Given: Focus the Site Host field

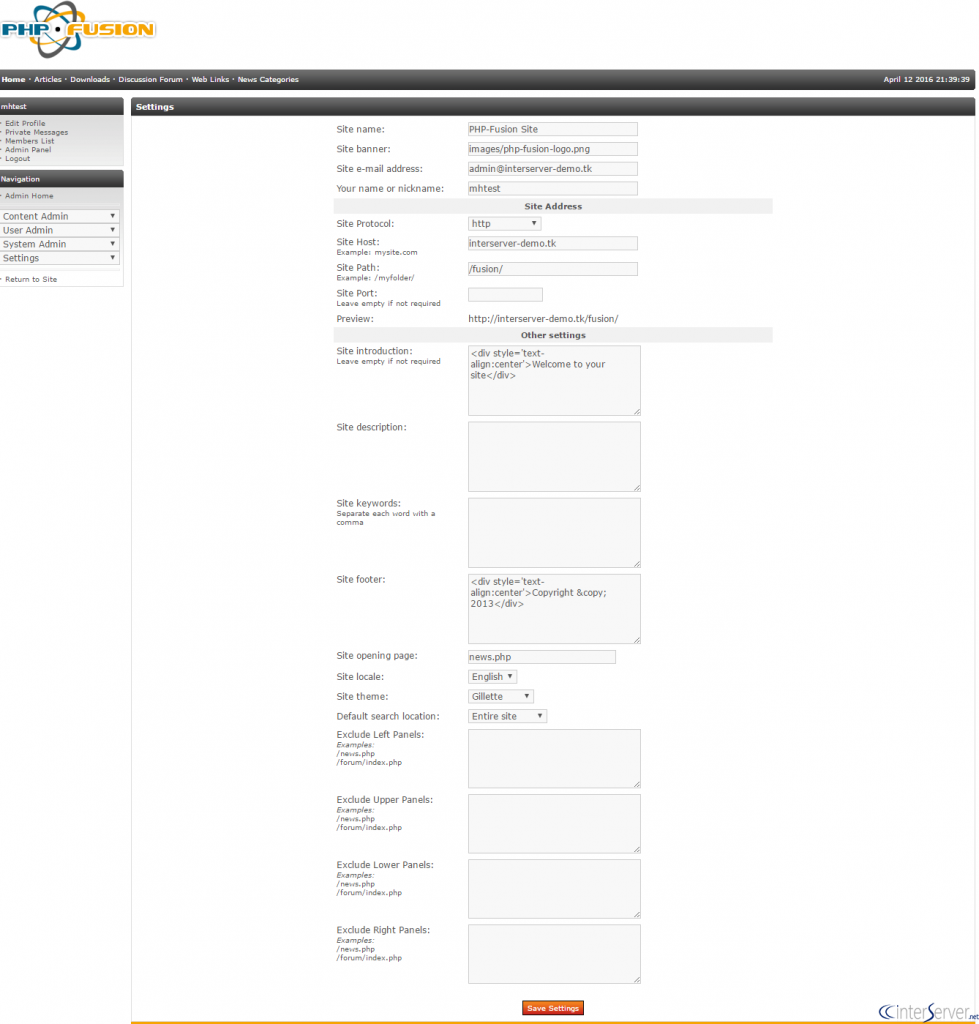Looking at the screenshot, I should coord(553,243).
